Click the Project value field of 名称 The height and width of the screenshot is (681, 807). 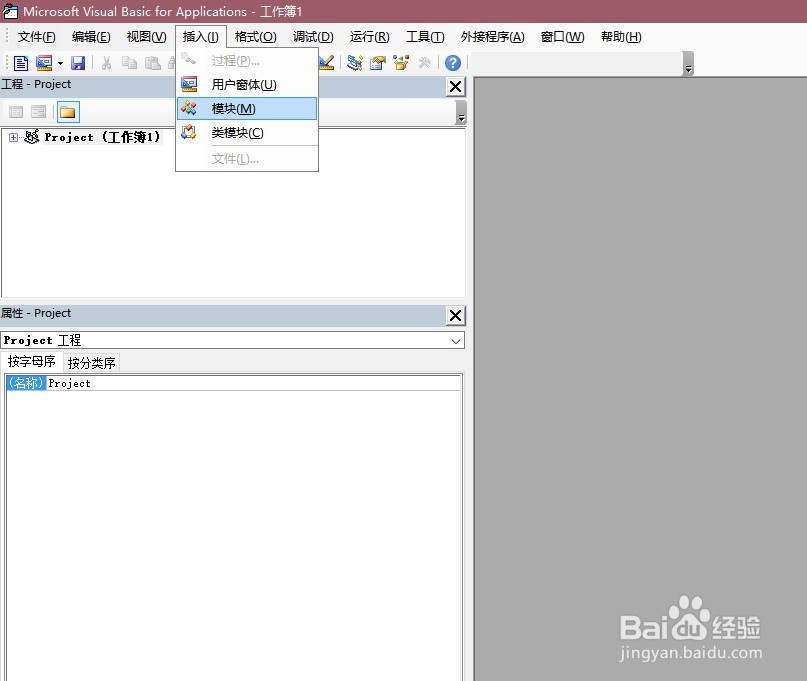(x=253, y=383)
